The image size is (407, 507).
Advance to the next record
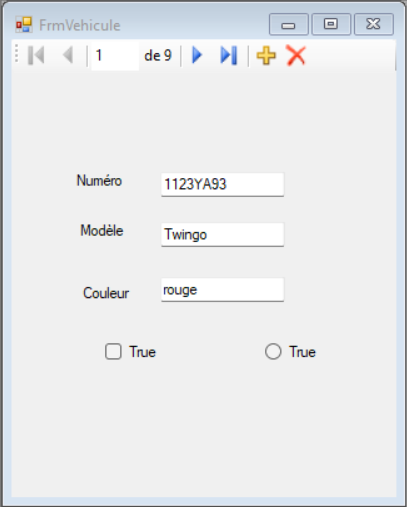coord(197,55)
